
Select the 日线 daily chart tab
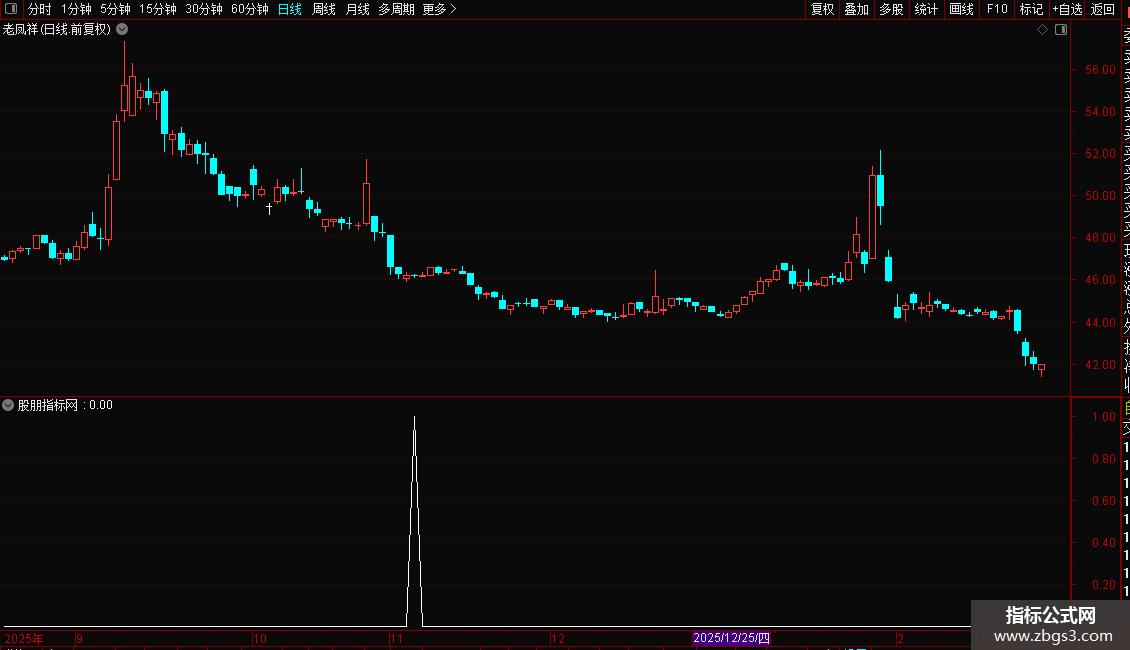click(x=290, y=9)
